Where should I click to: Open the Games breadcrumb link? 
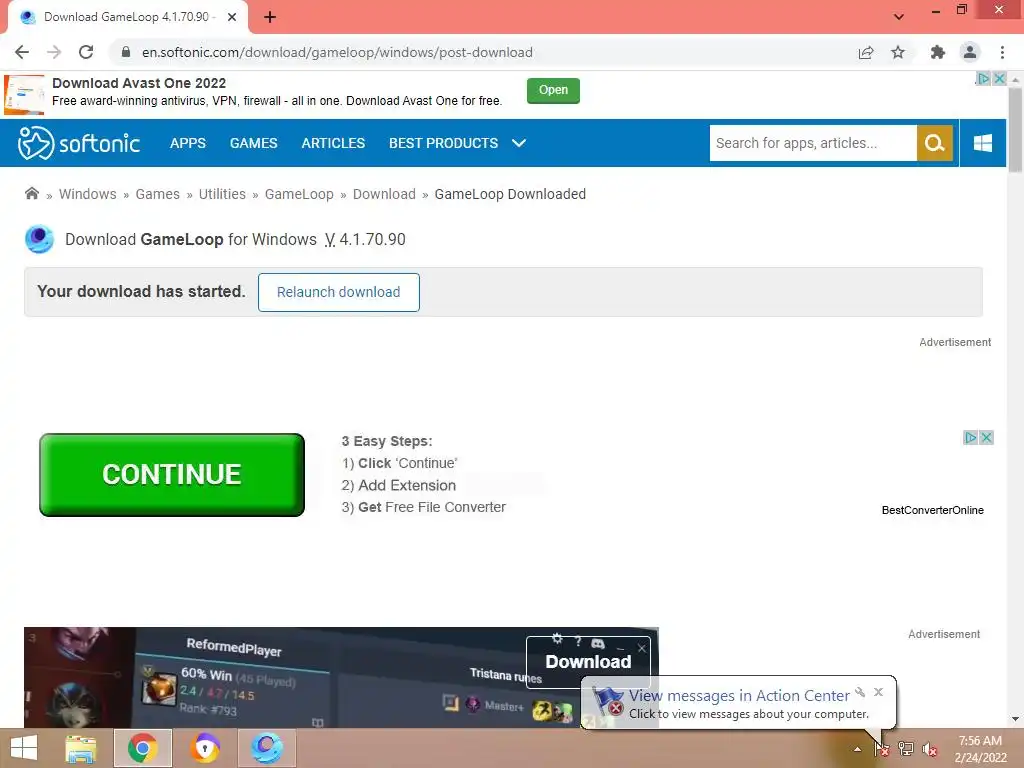(157, 194)
